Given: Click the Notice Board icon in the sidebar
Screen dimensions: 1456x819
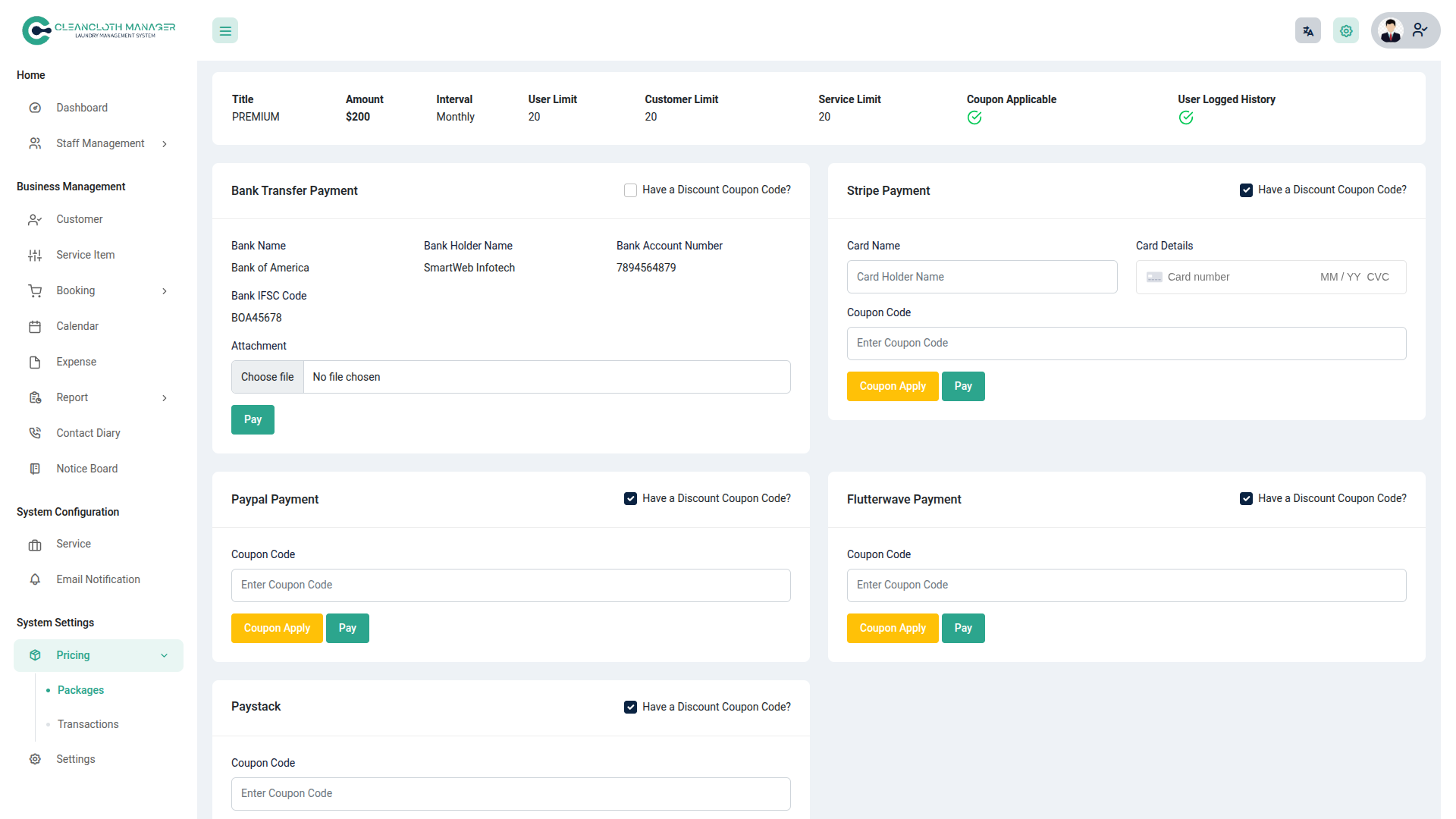Looking at the screenshot, I should click(35, 469).
